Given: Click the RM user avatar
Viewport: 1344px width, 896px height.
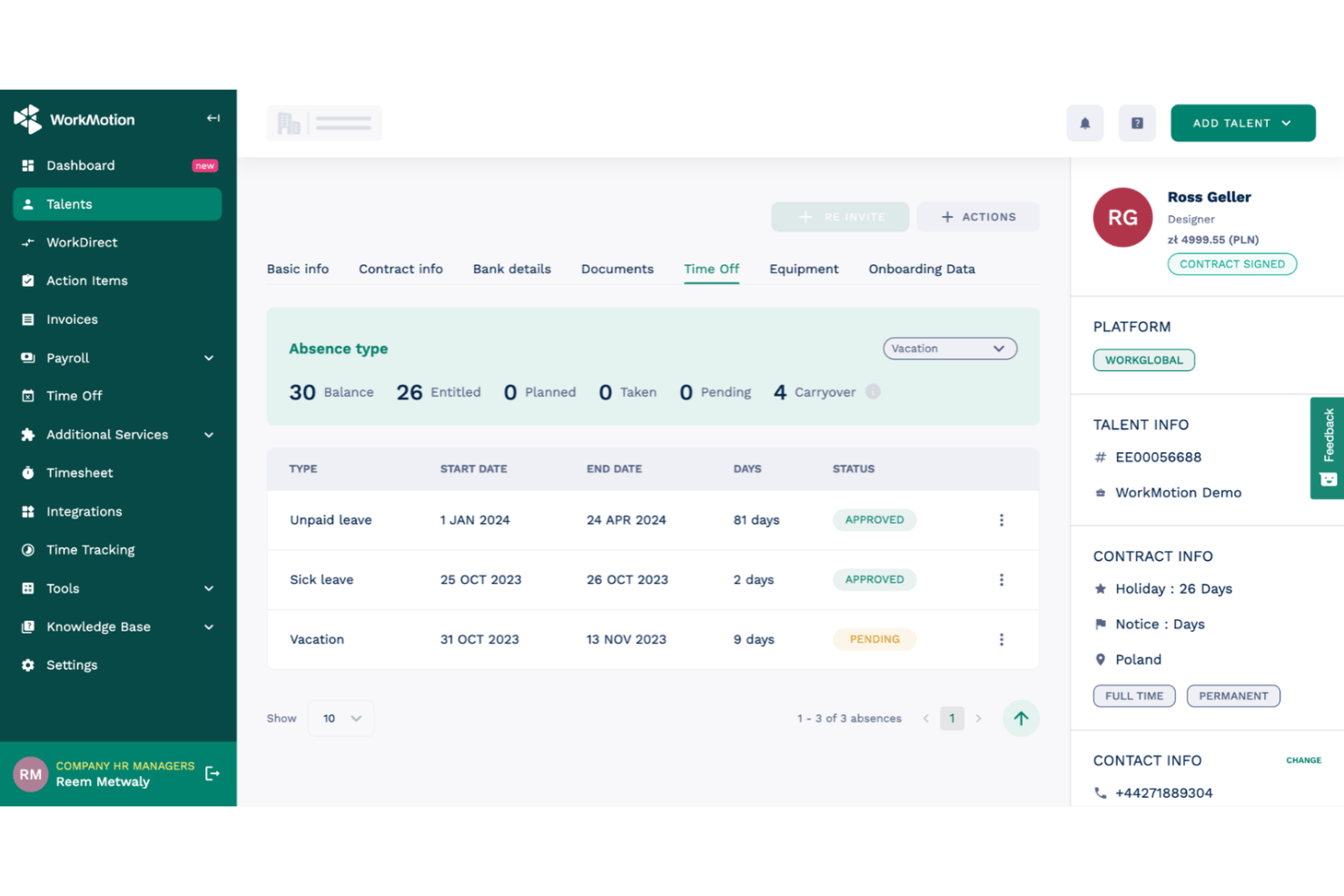Looking at the screenshot, I should [x=31, y=774].
